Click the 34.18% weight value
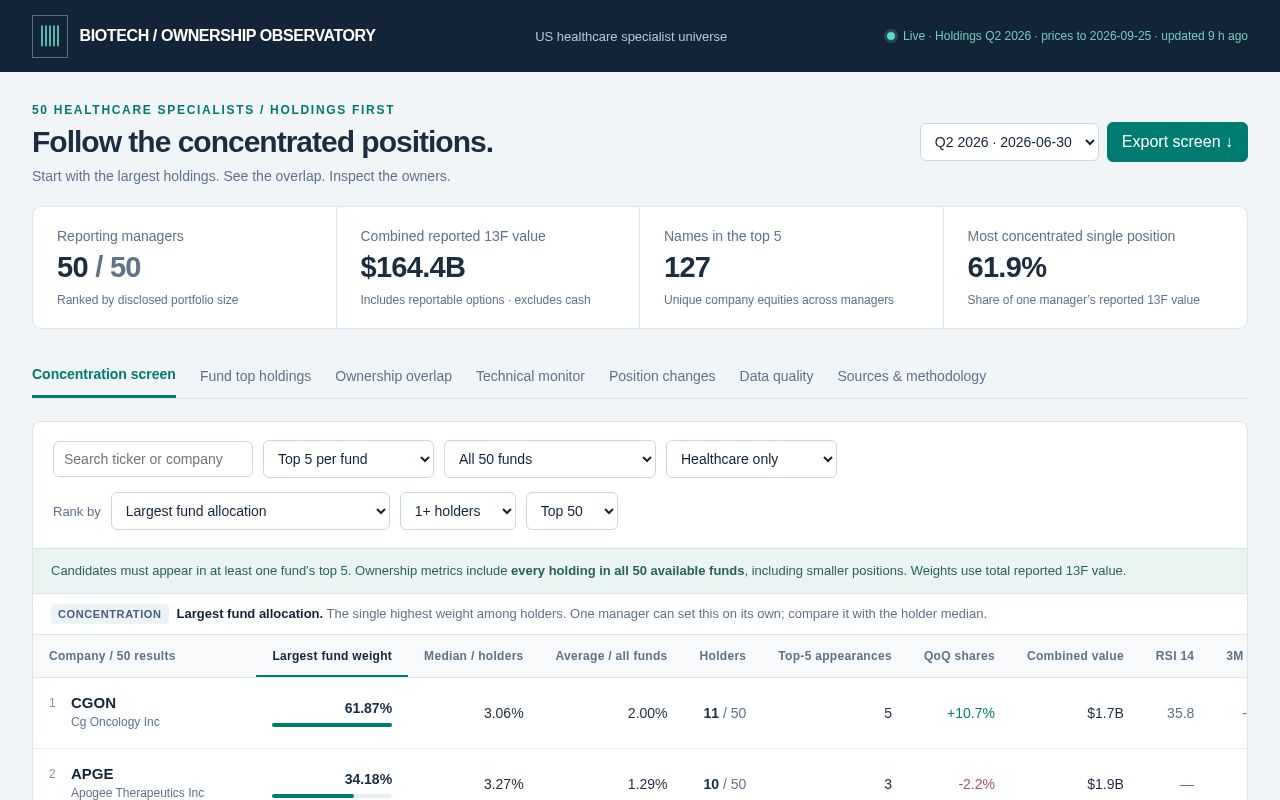The image size is (1280, 800). 368,779
